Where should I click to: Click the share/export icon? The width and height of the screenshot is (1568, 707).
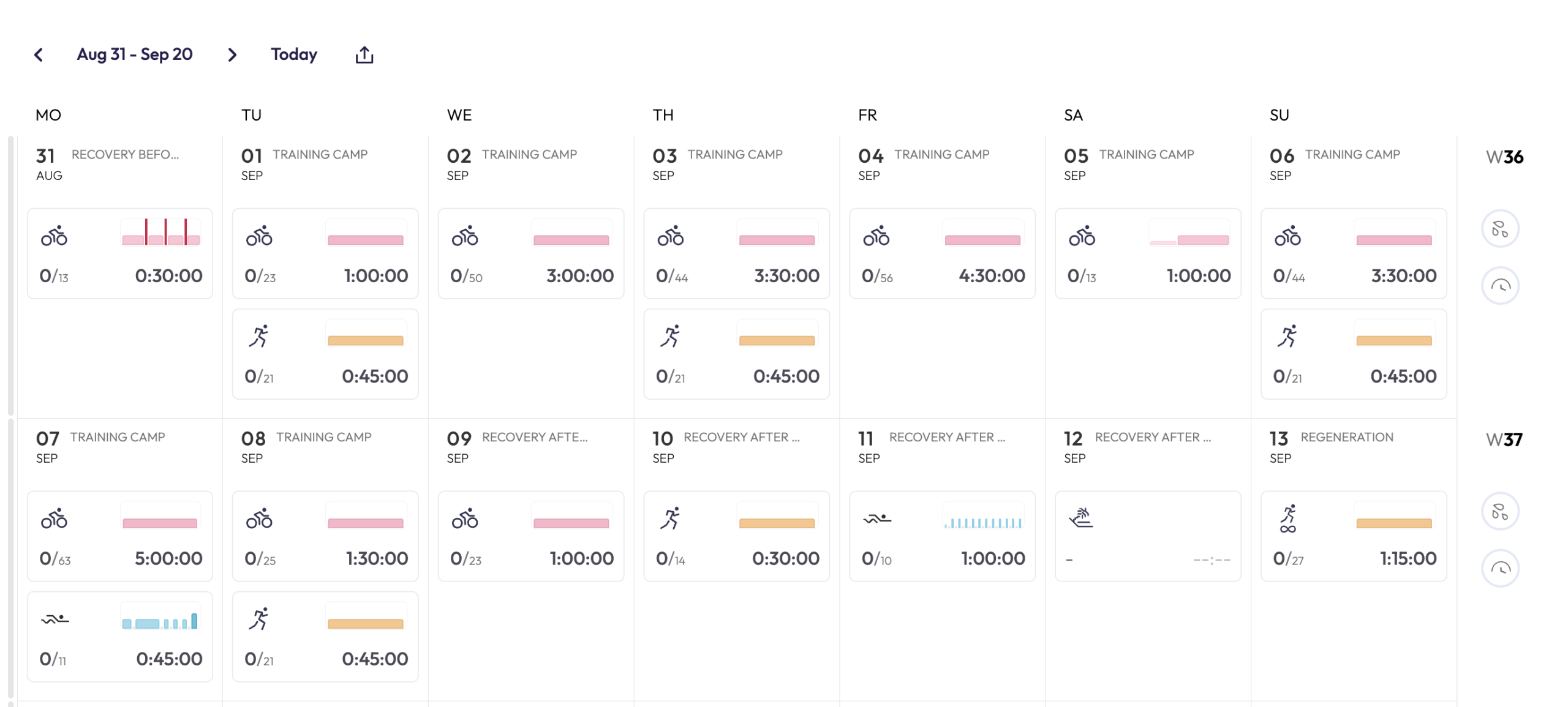click(x=364, y=55)
